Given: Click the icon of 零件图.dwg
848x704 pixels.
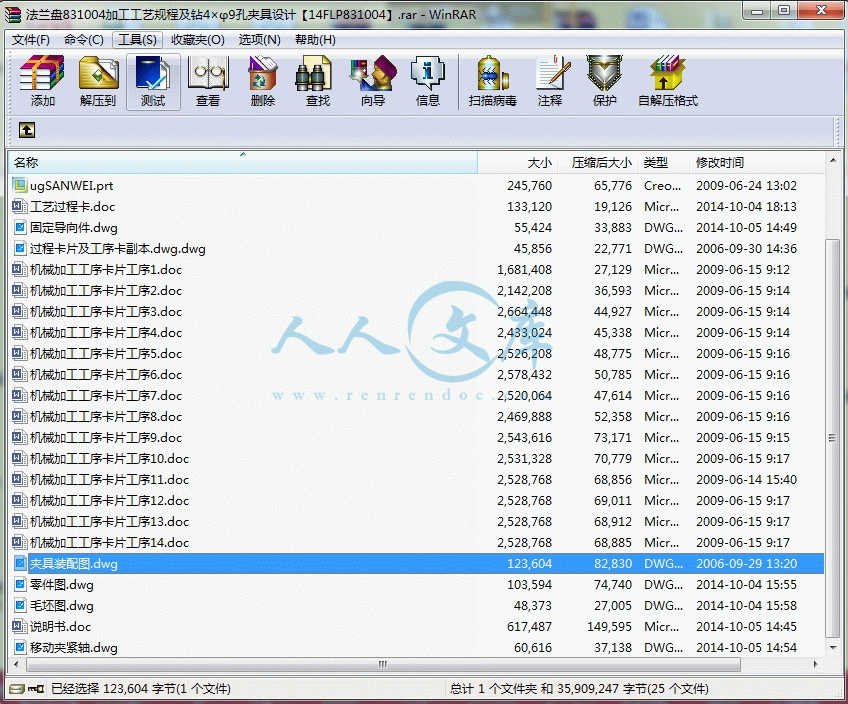Looking at the screenshot, I should [20, 585].
